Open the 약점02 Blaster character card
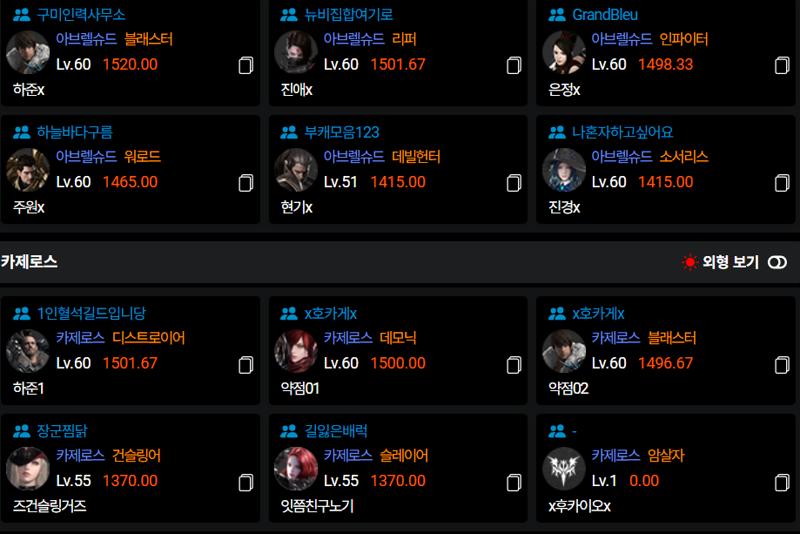The image size is (800, 534). (x=666, y=350)
